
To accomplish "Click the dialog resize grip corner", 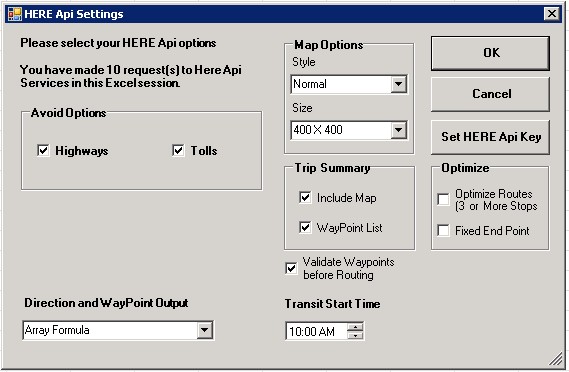I will click(x=556, y=360).
